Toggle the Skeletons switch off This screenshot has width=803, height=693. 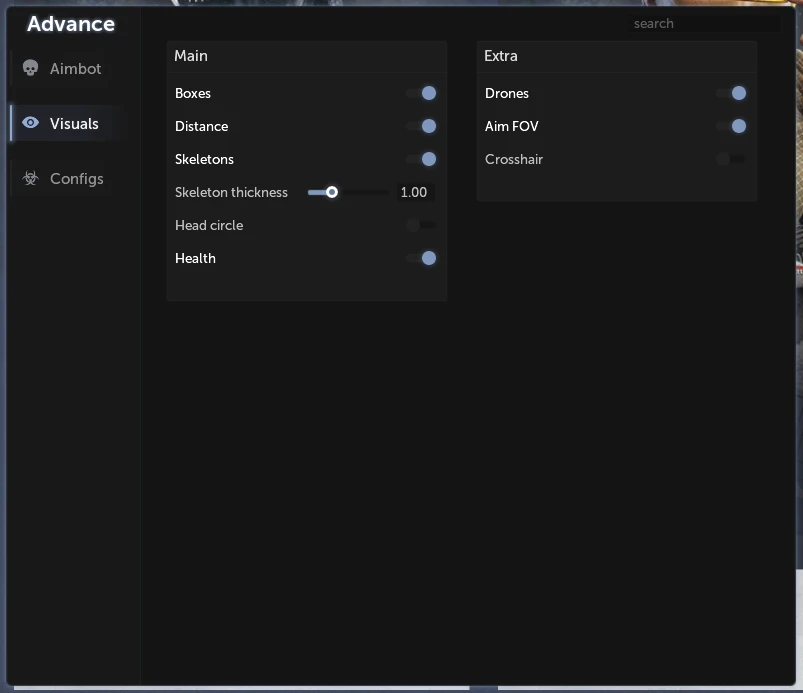click(421, 159)
